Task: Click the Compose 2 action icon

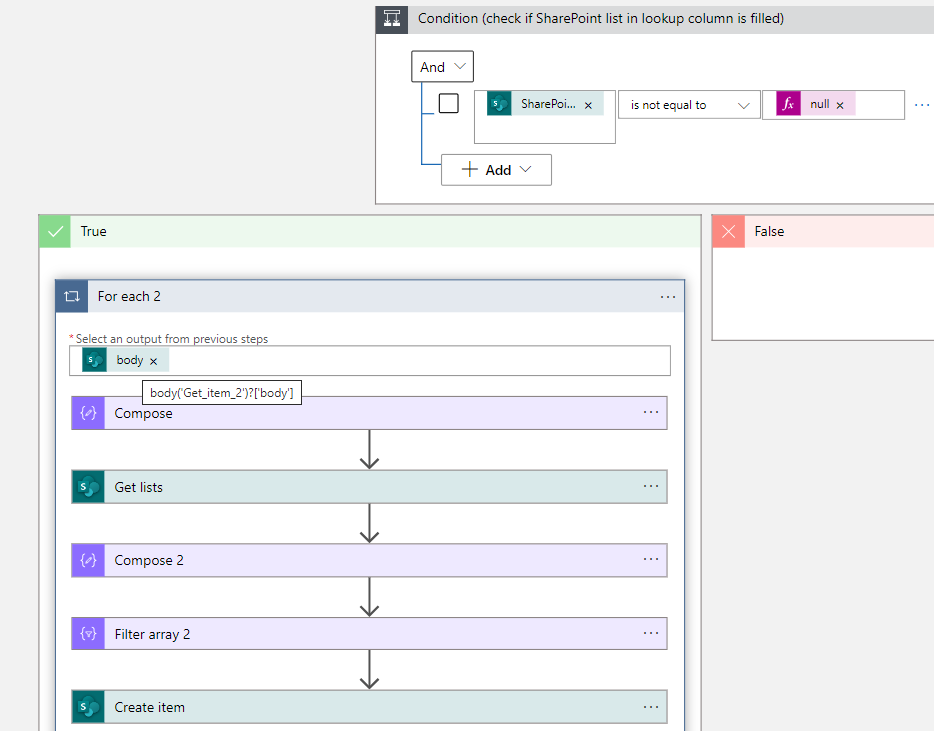Action: point(88,560)
